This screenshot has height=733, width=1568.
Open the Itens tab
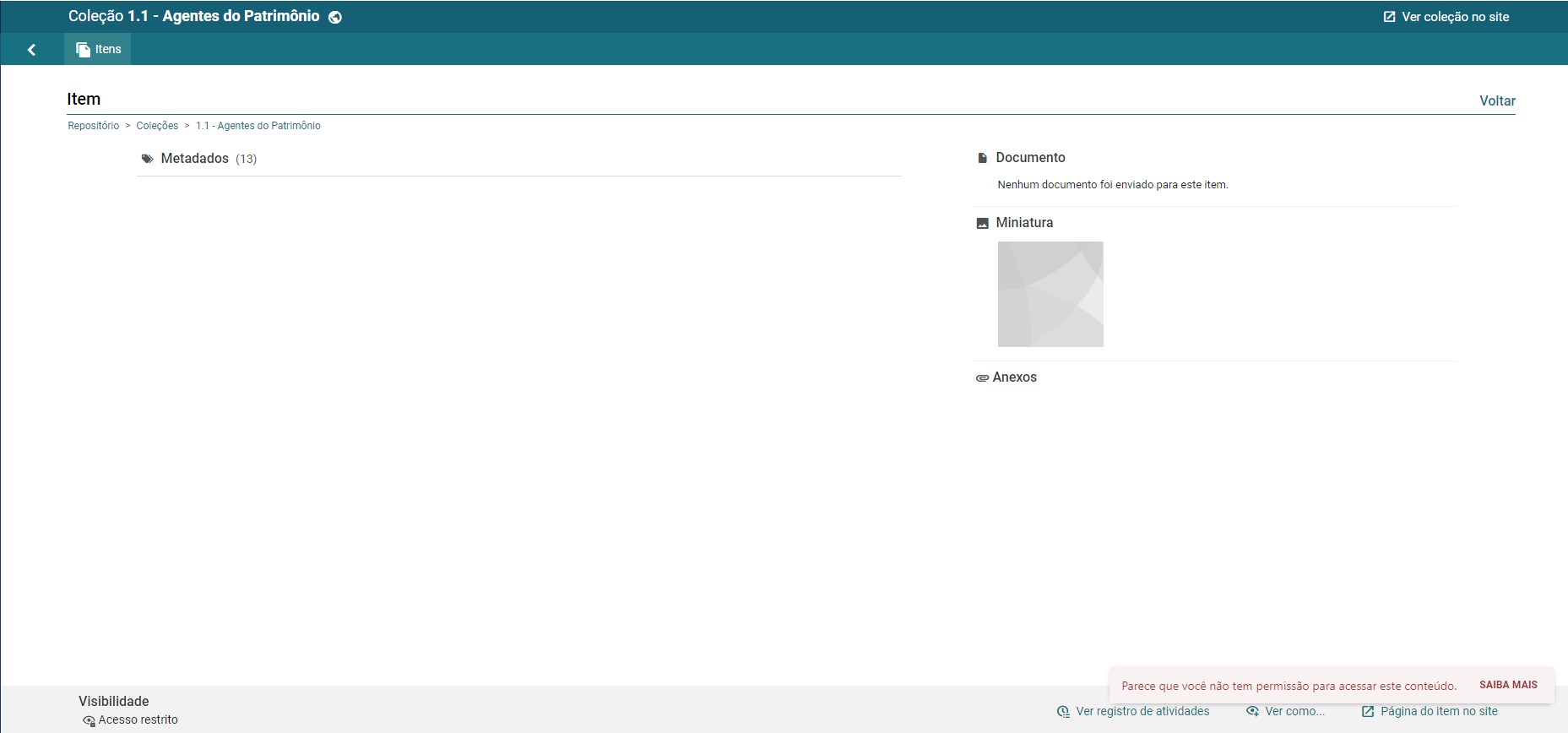pos(98,49)
